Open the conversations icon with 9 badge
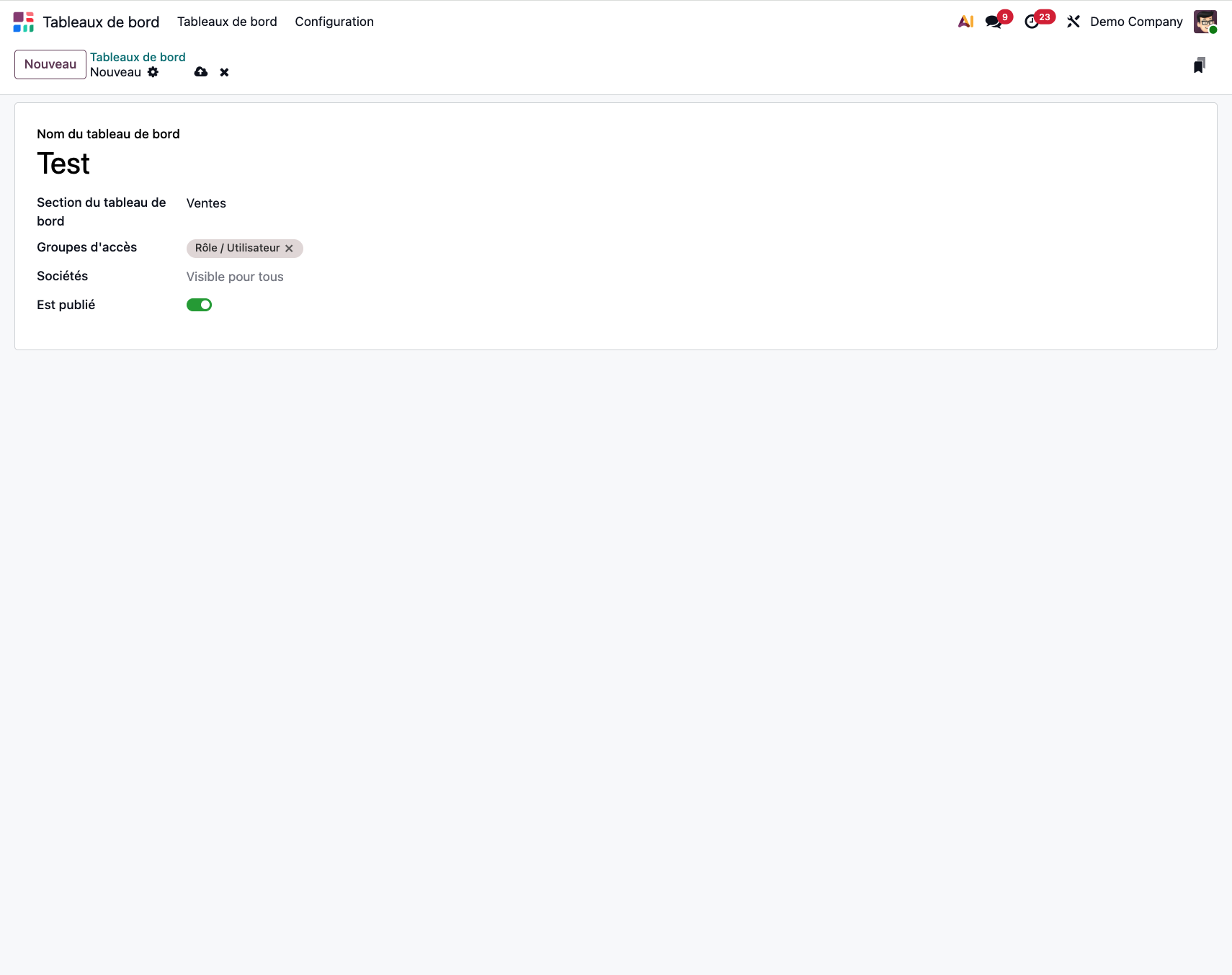1232x975 pixels. 994,22
